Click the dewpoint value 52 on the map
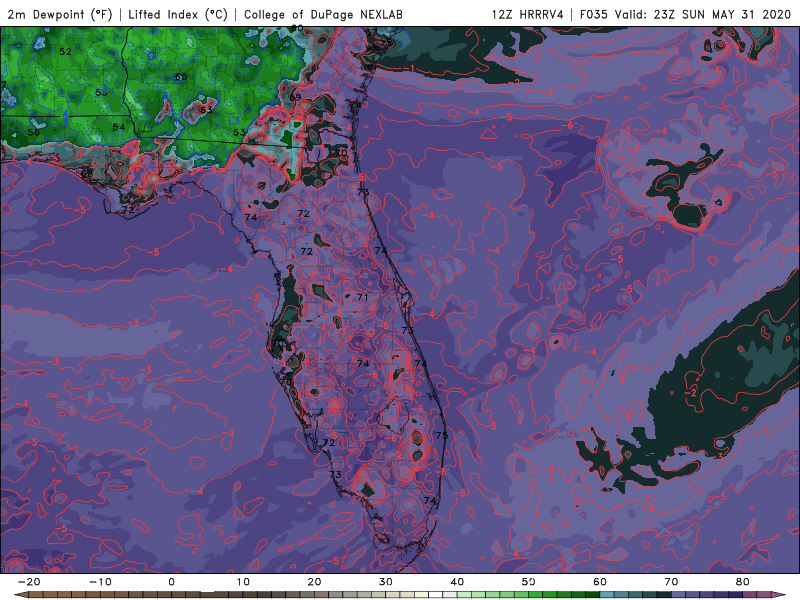This screenshot has width=800, height=600. pyautogui.click(x=65, y=52)
